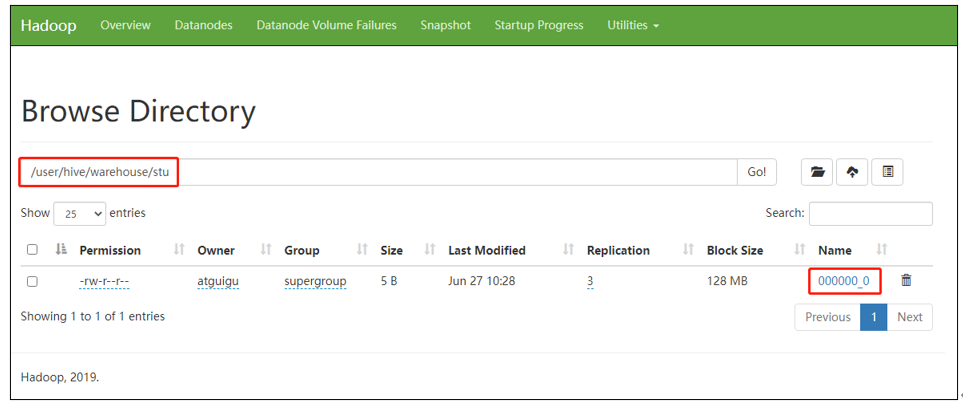Viewport: 963px width, 405px height.
Task: Expand the Utilities menu in navbar
Action: click(633, 25)
